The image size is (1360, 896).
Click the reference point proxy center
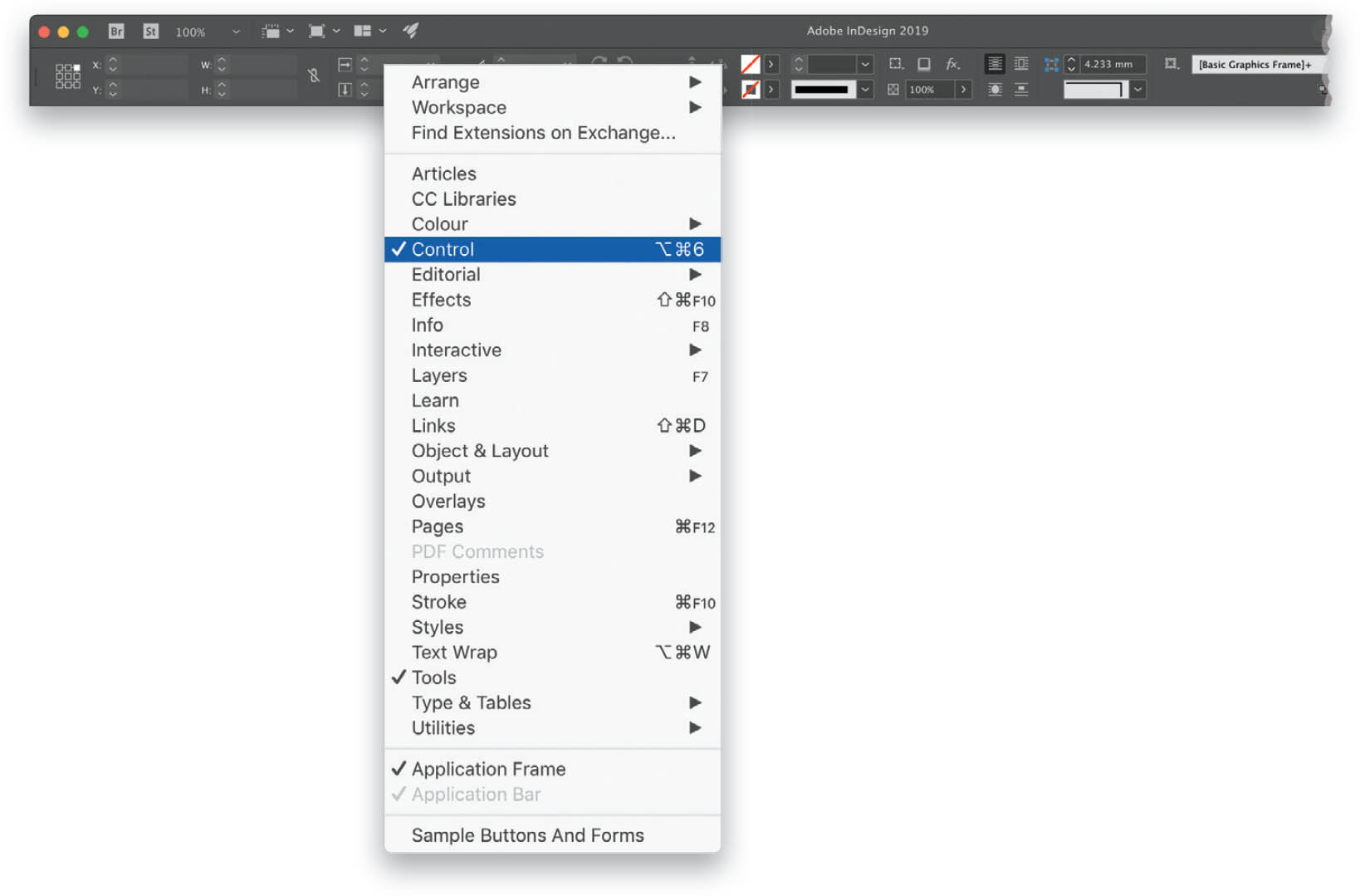(x=67, y=76)
